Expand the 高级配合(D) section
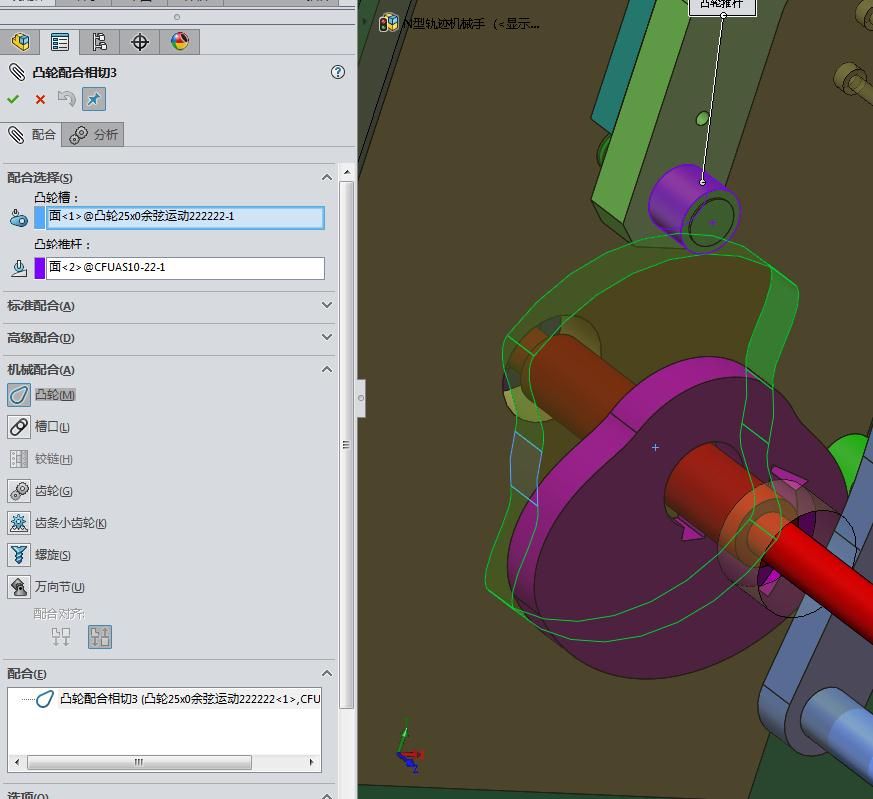Viewport: 873px width, 799px height. coord(327,337)
